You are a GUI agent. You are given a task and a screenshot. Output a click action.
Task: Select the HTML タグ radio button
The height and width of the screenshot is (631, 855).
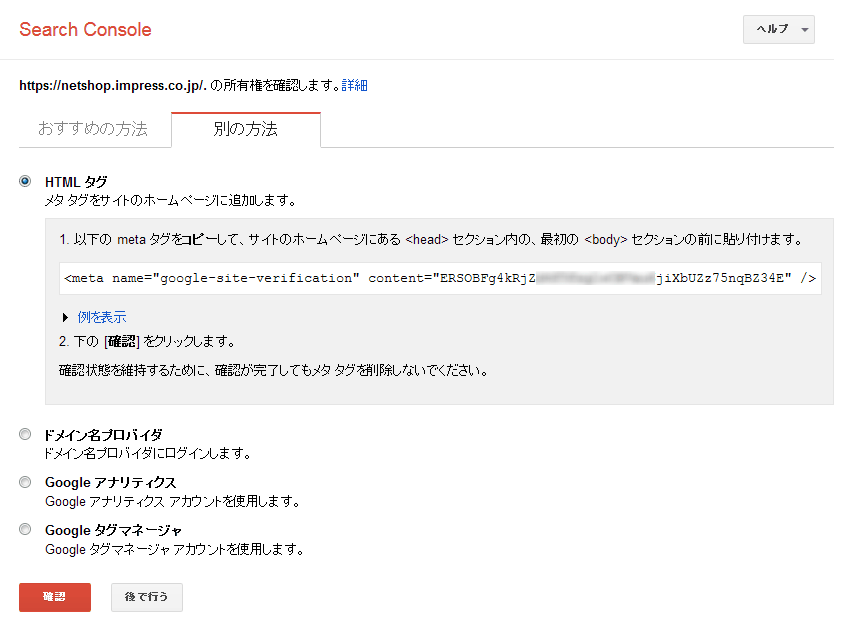(25, 181)
